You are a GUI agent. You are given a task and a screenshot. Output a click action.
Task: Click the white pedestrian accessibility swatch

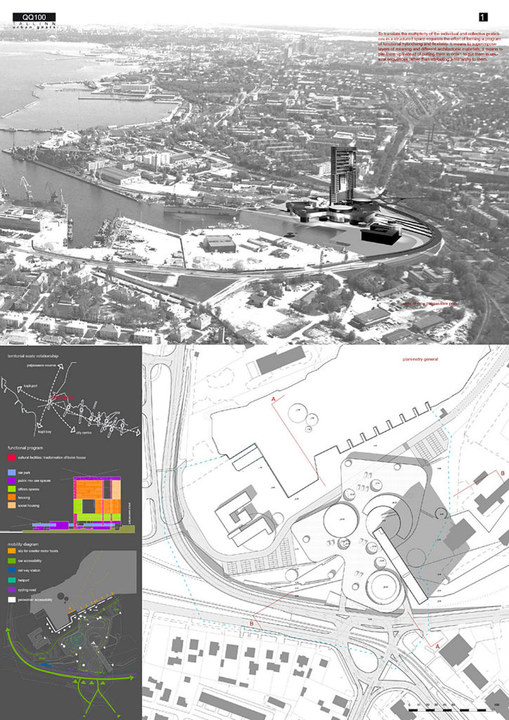click(11, 600)
